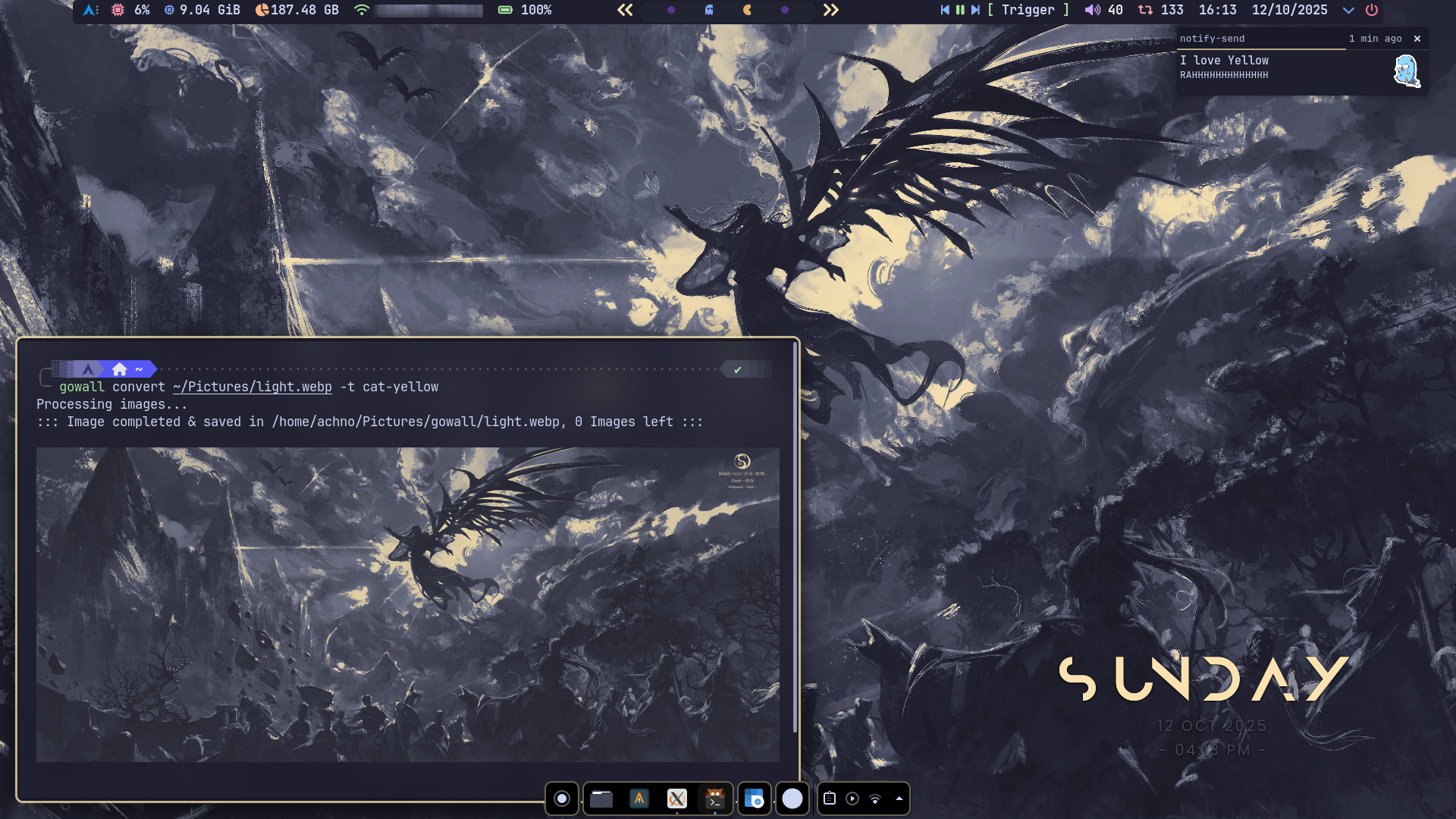Expand the dock tray up-arrow

[x=899, y=799]
